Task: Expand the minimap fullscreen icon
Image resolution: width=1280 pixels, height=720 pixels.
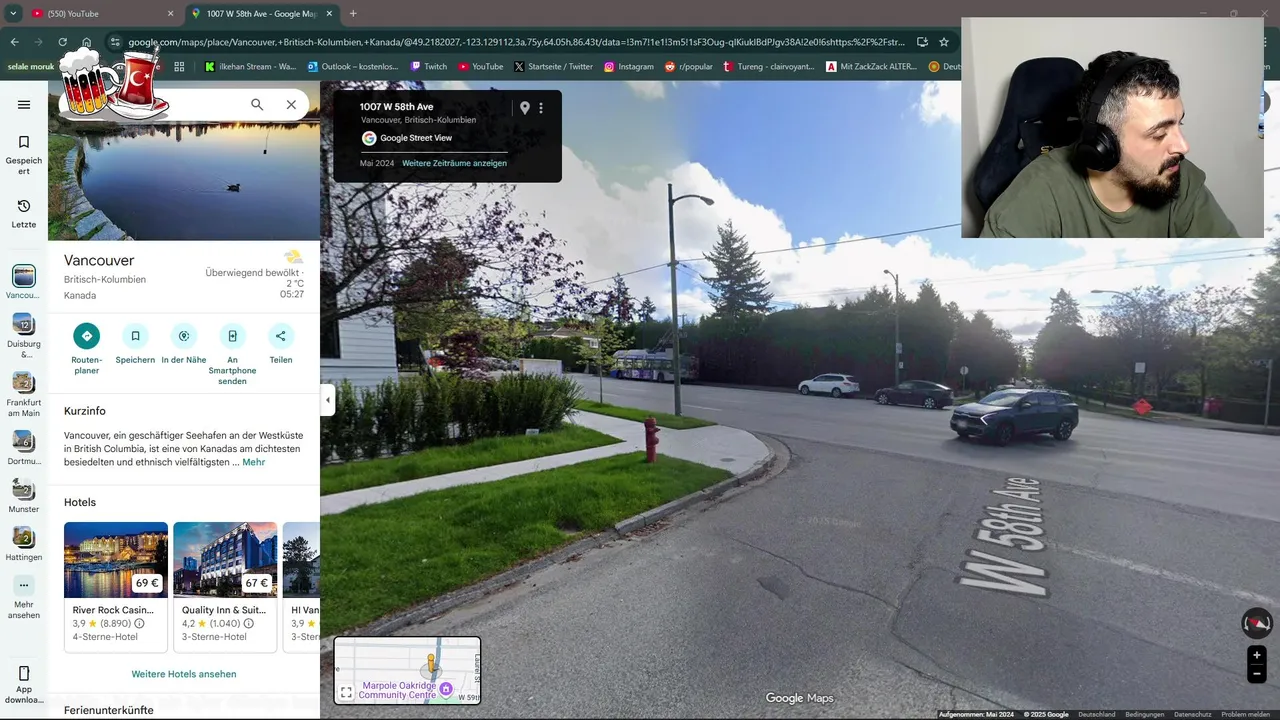Action: [x=346, y=692]
